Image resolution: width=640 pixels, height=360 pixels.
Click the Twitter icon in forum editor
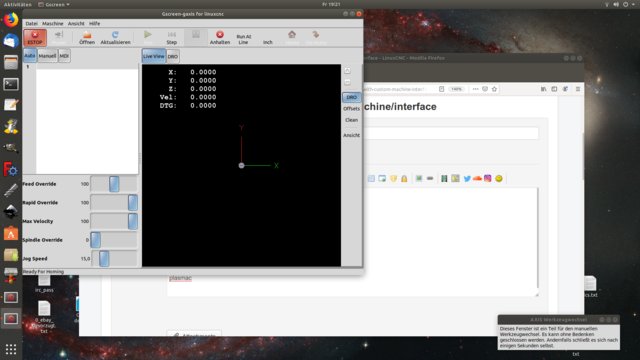tap(467, 178)
